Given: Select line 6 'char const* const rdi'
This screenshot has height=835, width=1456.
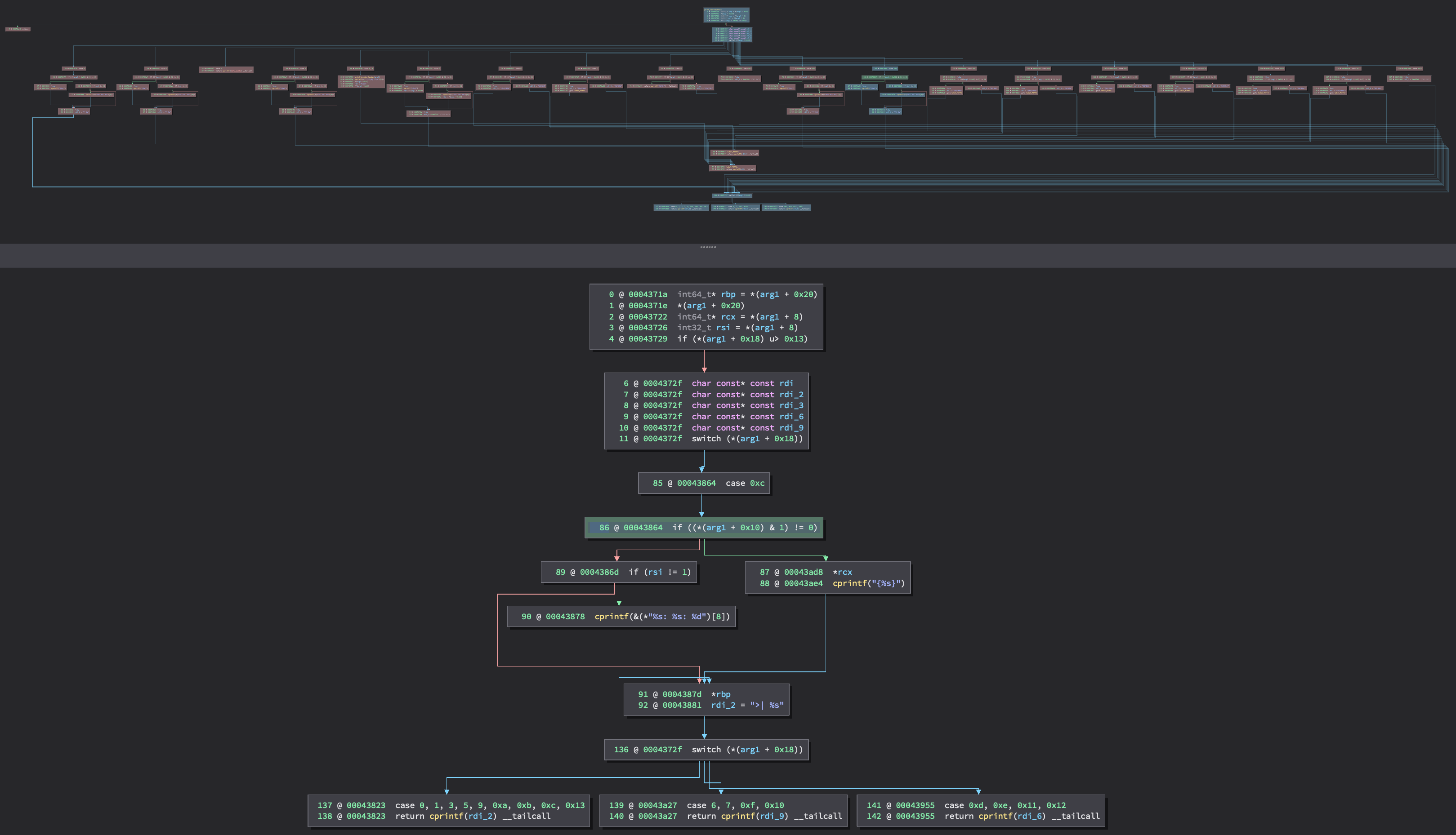Looking at the screenshot, I should [709, 383].
